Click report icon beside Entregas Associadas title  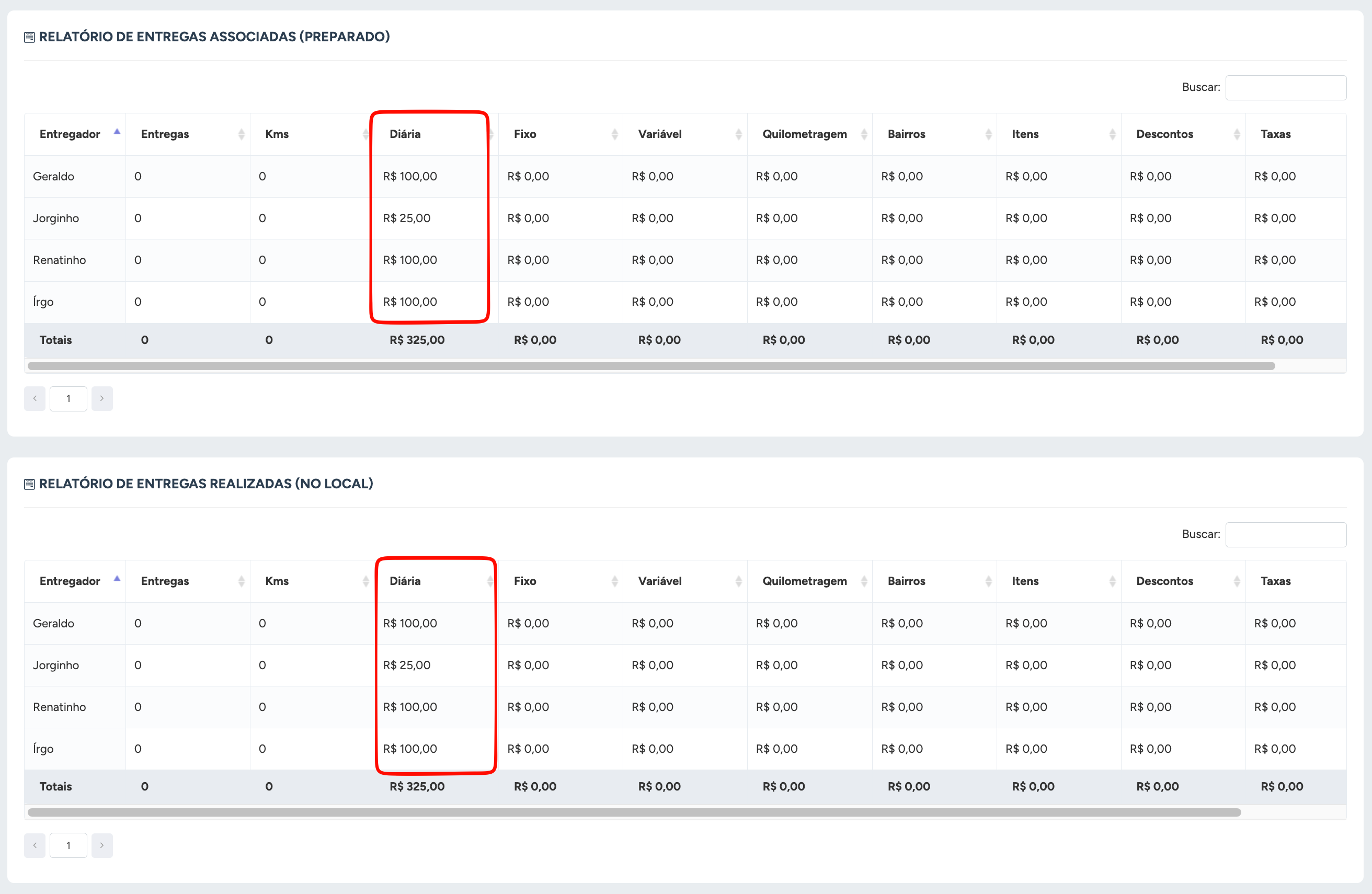coord(29,38)
